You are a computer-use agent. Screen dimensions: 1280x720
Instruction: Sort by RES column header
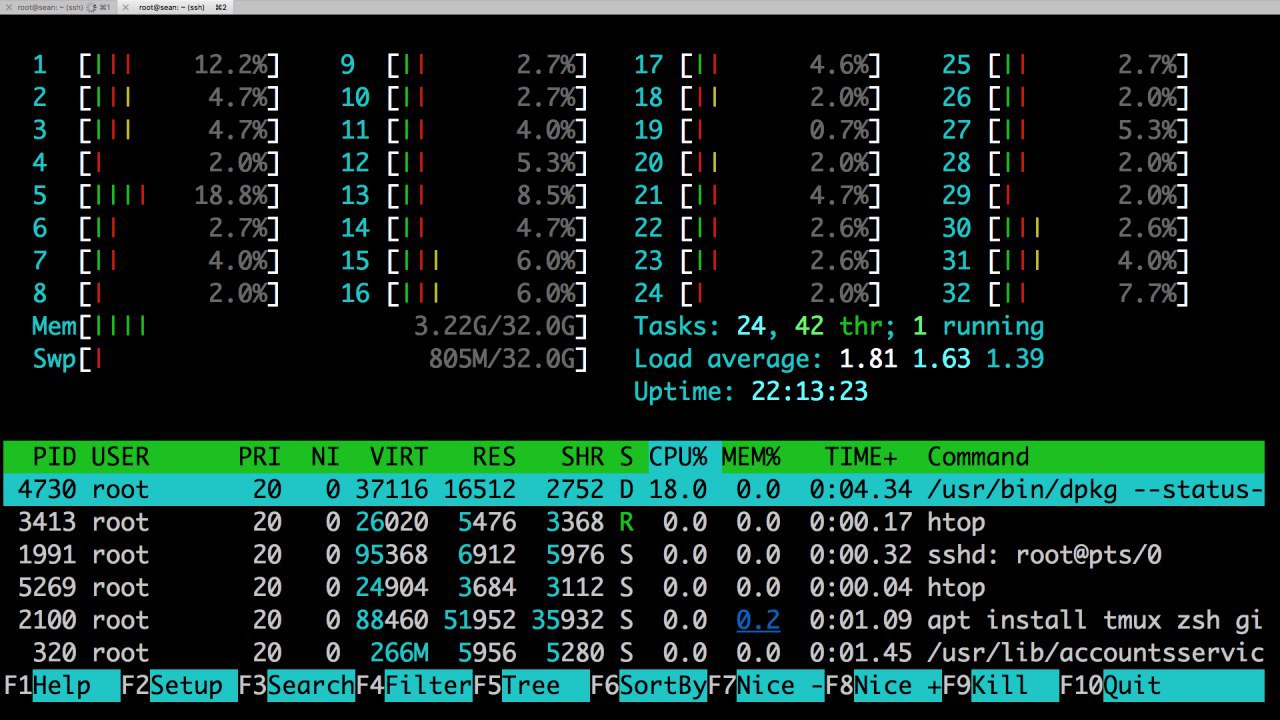(494, 457)
